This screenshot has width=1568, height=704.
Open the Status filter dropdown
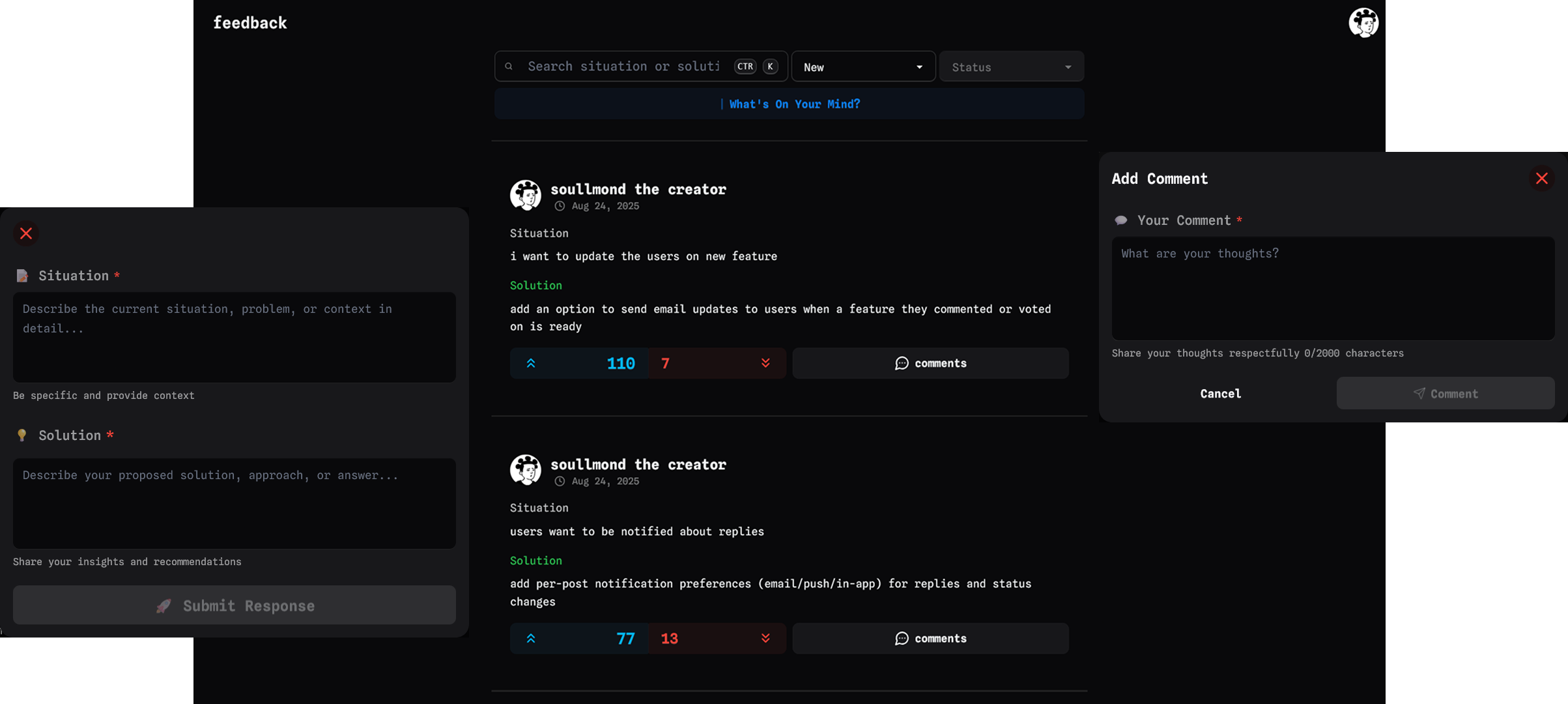click(x=1011, y=66)
